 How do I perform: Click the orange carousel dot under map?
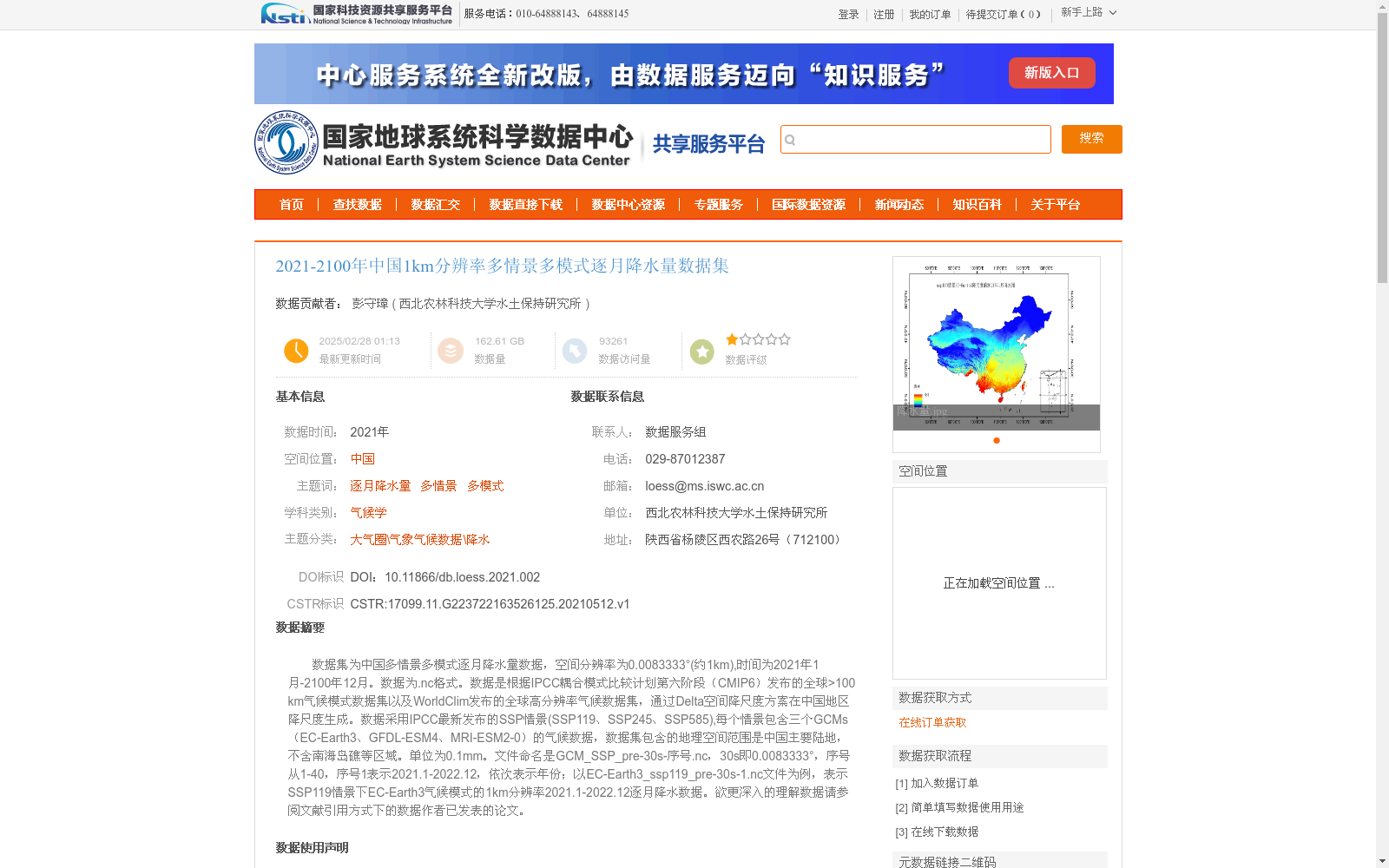[x=997, y=440]
